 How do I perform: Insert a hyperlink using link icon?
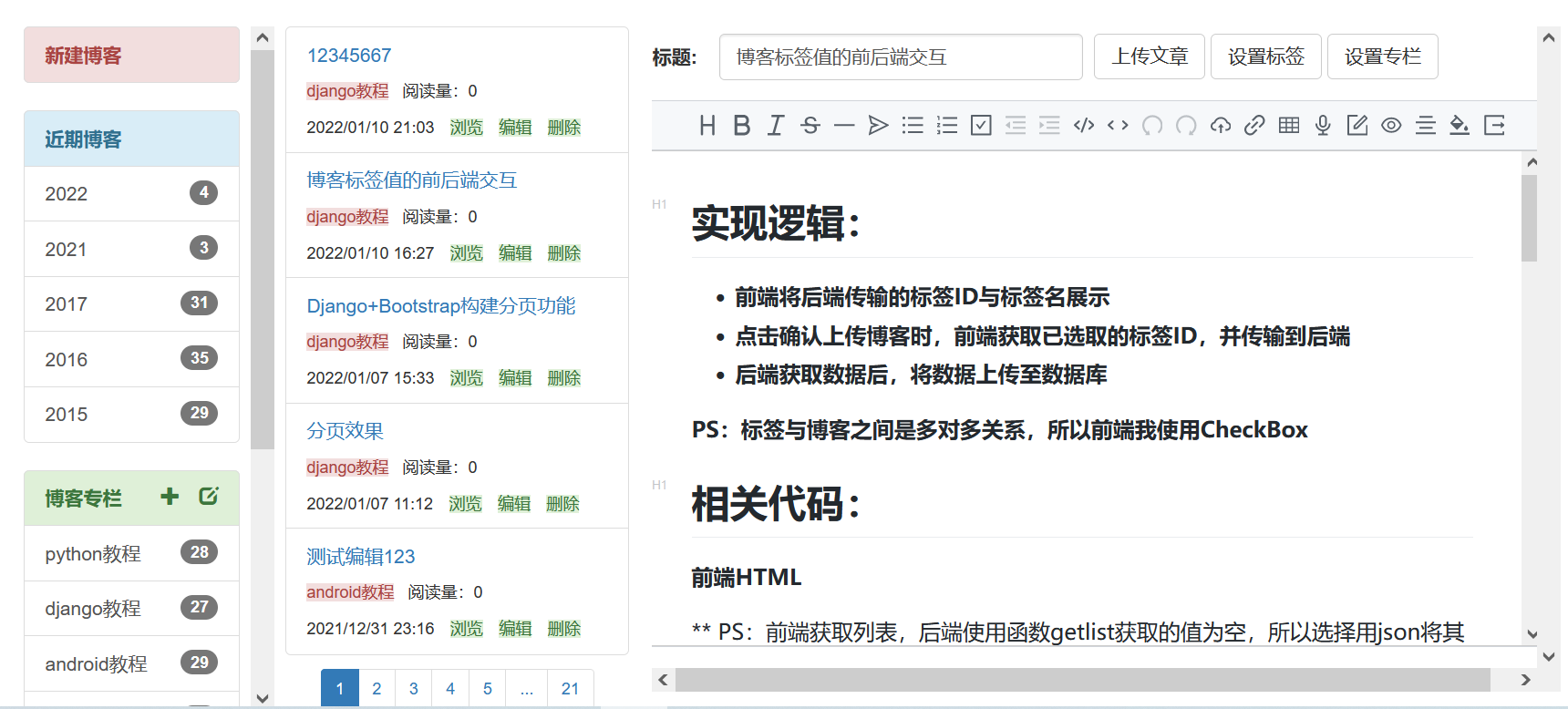click(x=1254, y=126)
